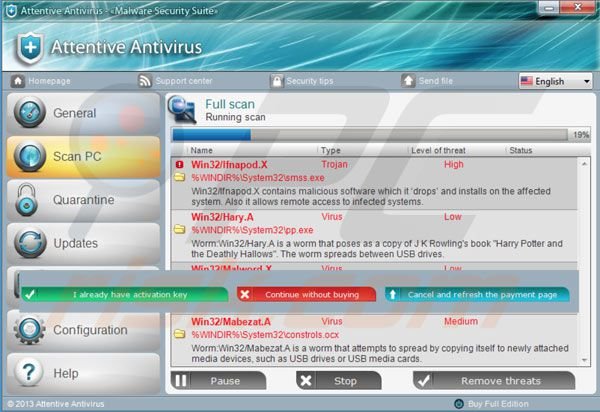The height and width of the screenshot is (412, 600).
Task: Click the 19% progress value
Action: [580, 135]
